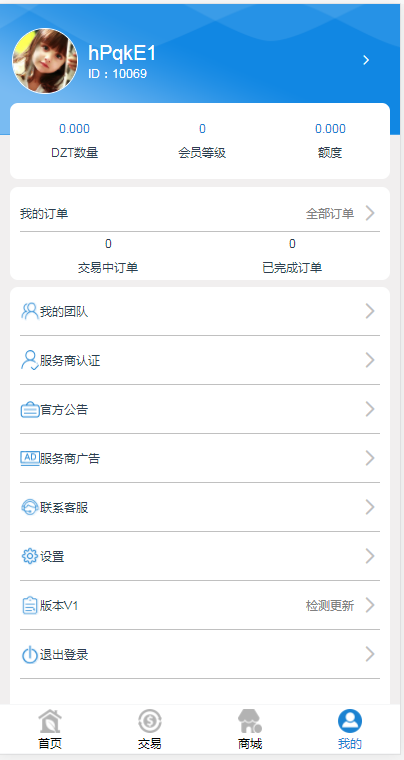The height and width of the screenshot is (760, 404).
Task: Click the version clipboard icon
Action: coord(30,606)
